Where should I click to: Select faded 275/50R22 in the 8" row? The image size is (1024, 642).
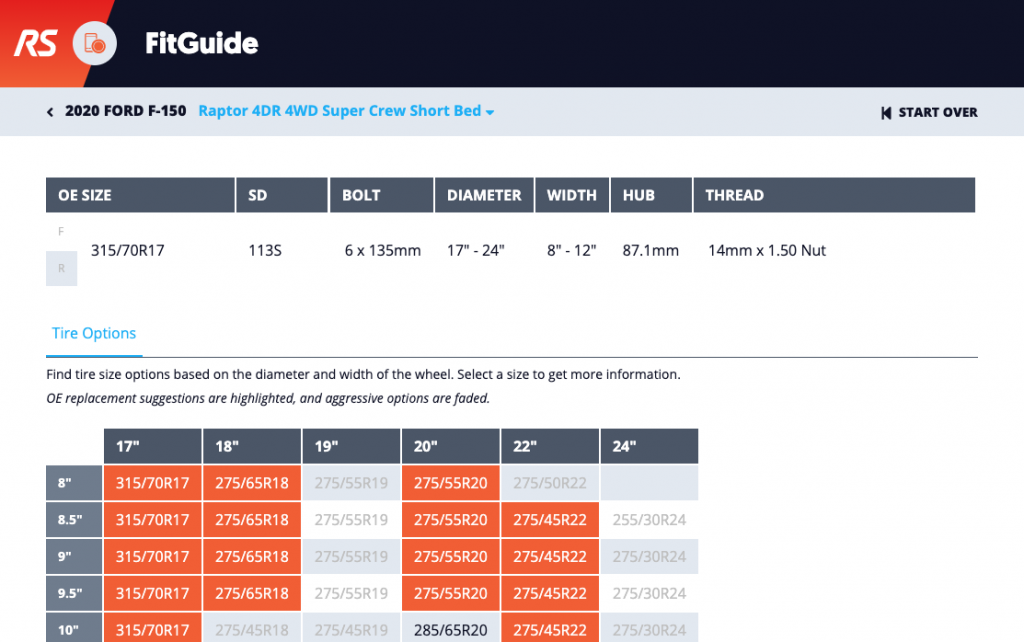pos(550,483)
